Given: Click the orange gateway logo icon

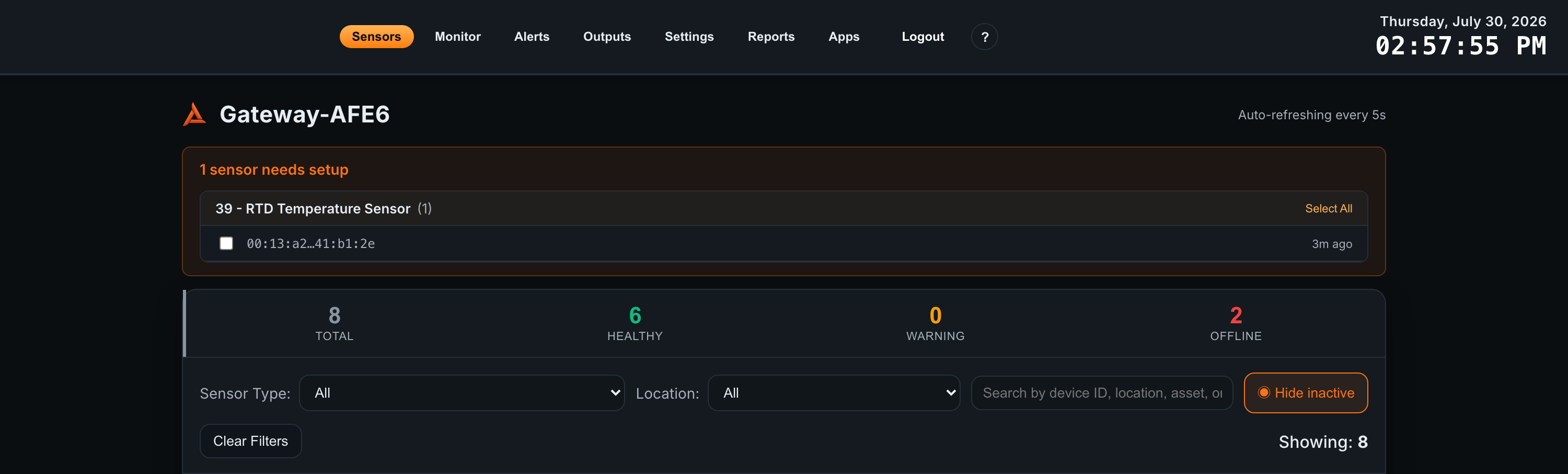Looking at the screenshot, I should coord(194,114).
